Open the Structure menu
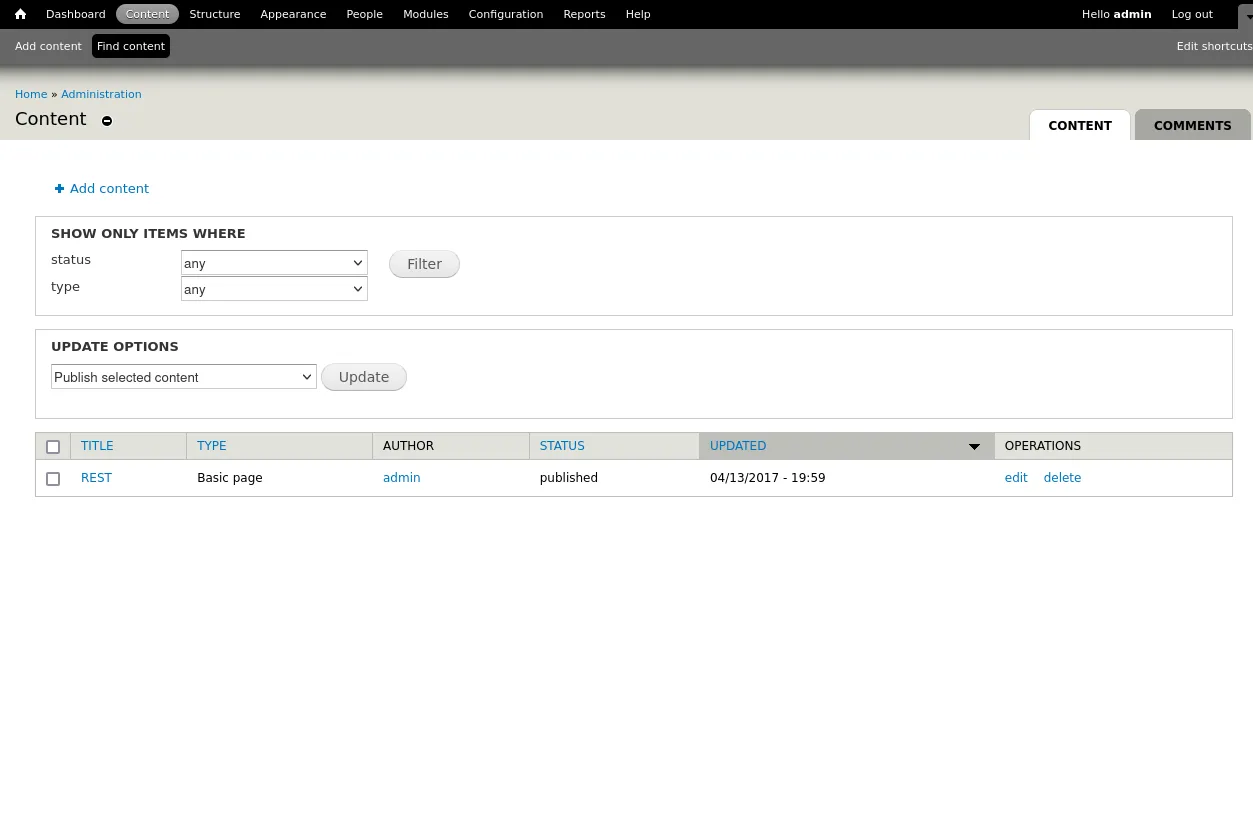 (x=215, y=14)
